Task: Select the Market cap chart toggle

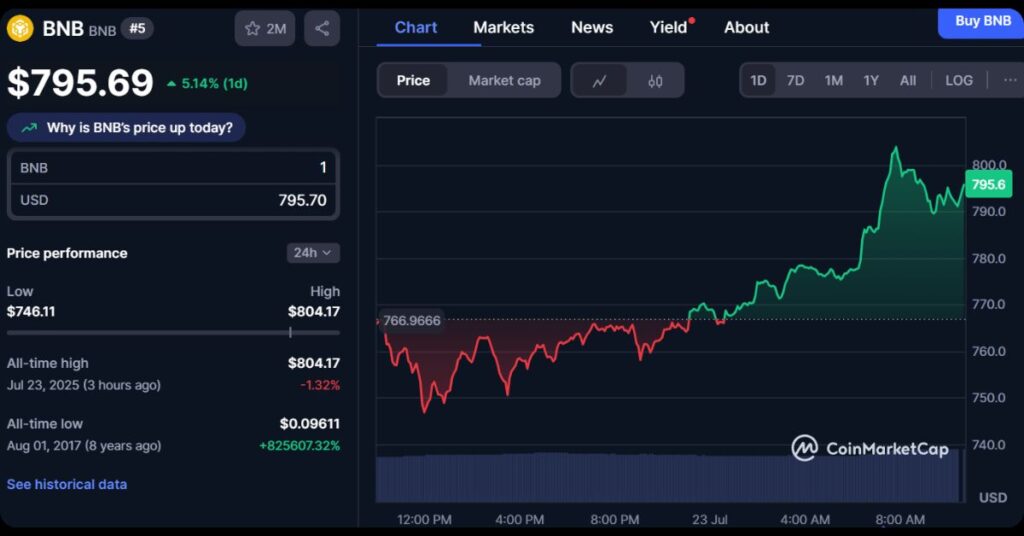Action: point(504,81)
